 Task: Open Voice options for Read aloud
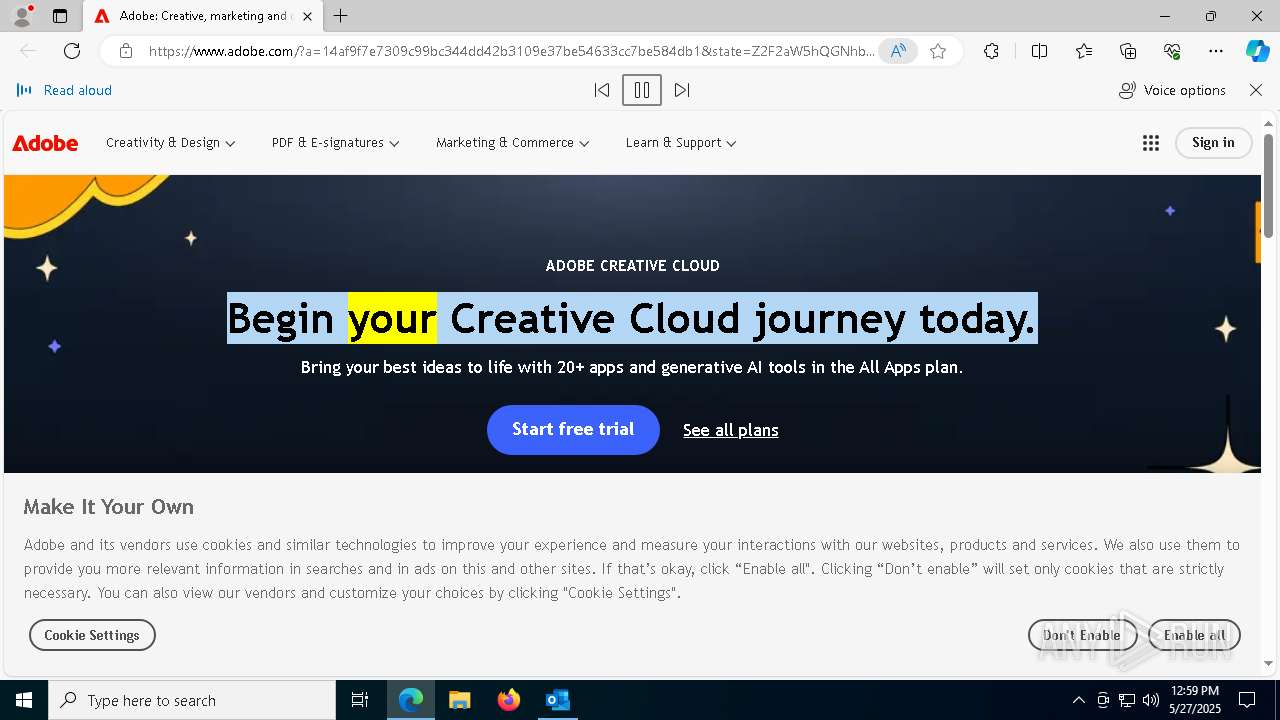point(1172,90)
